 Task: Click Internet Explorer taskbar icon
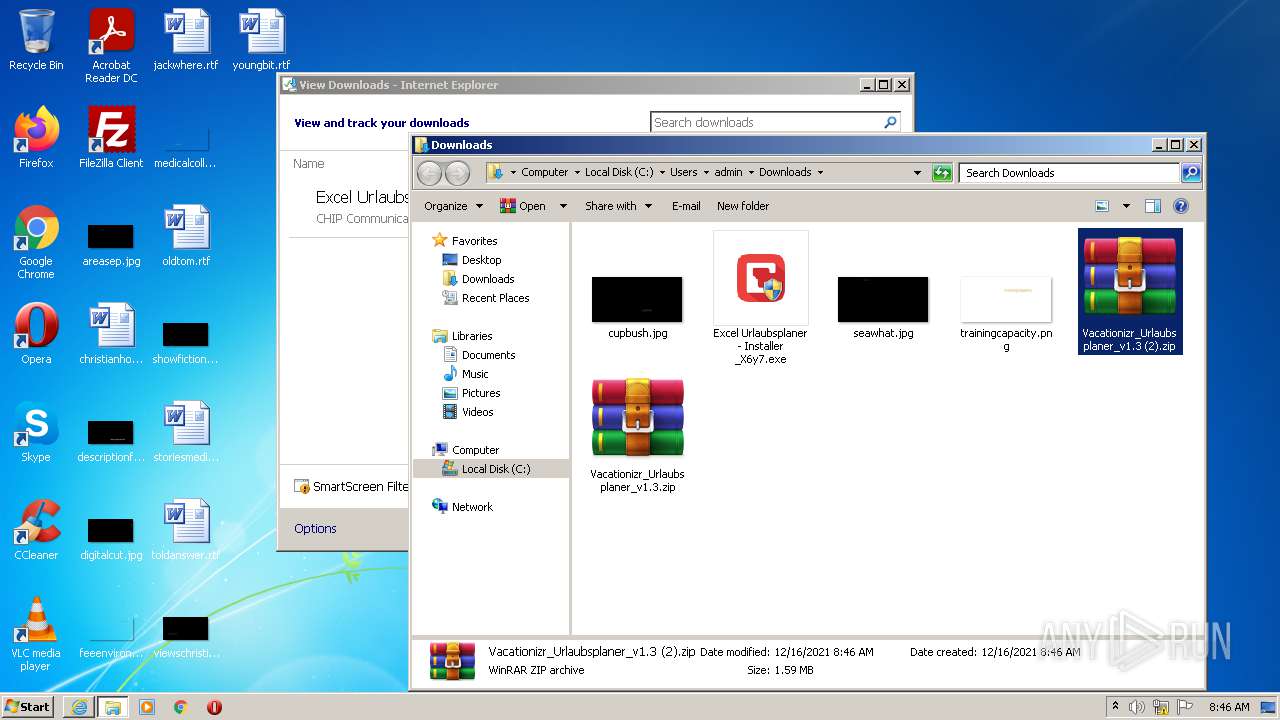(79, 707)
